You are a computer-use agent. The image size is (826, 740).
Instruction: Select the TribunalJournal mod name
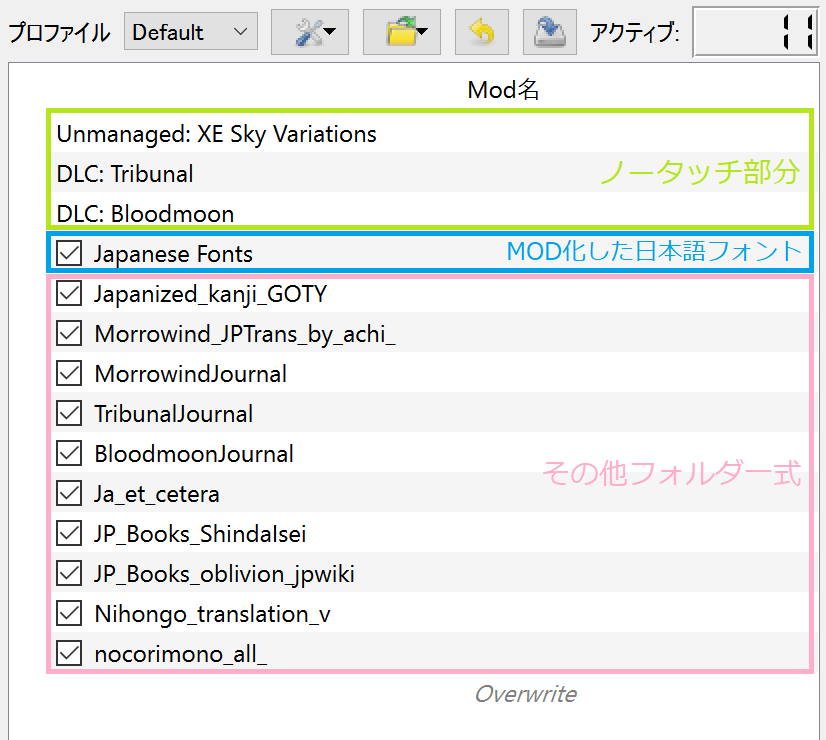(x=173, y=414)
